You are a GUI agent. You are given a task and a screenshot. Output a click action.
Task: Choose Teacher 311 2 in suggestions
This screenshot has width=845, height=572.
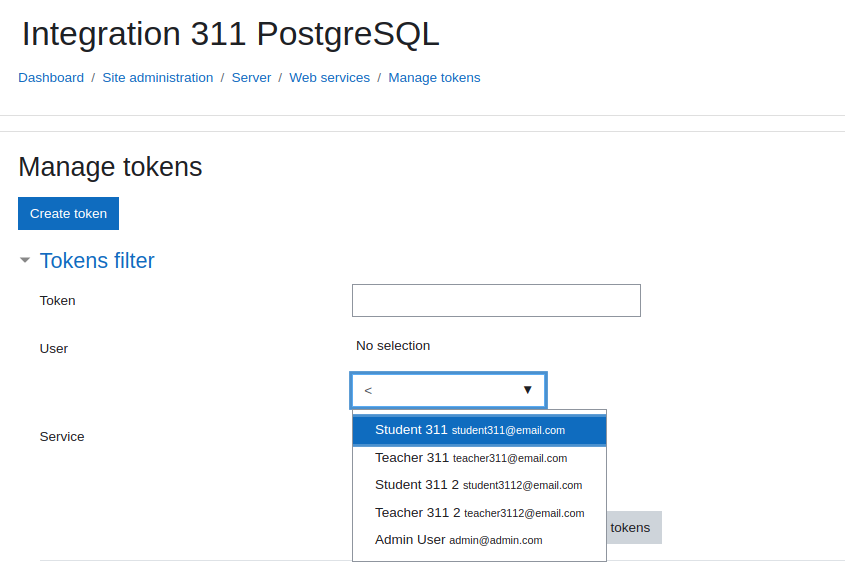click(480, 513)
